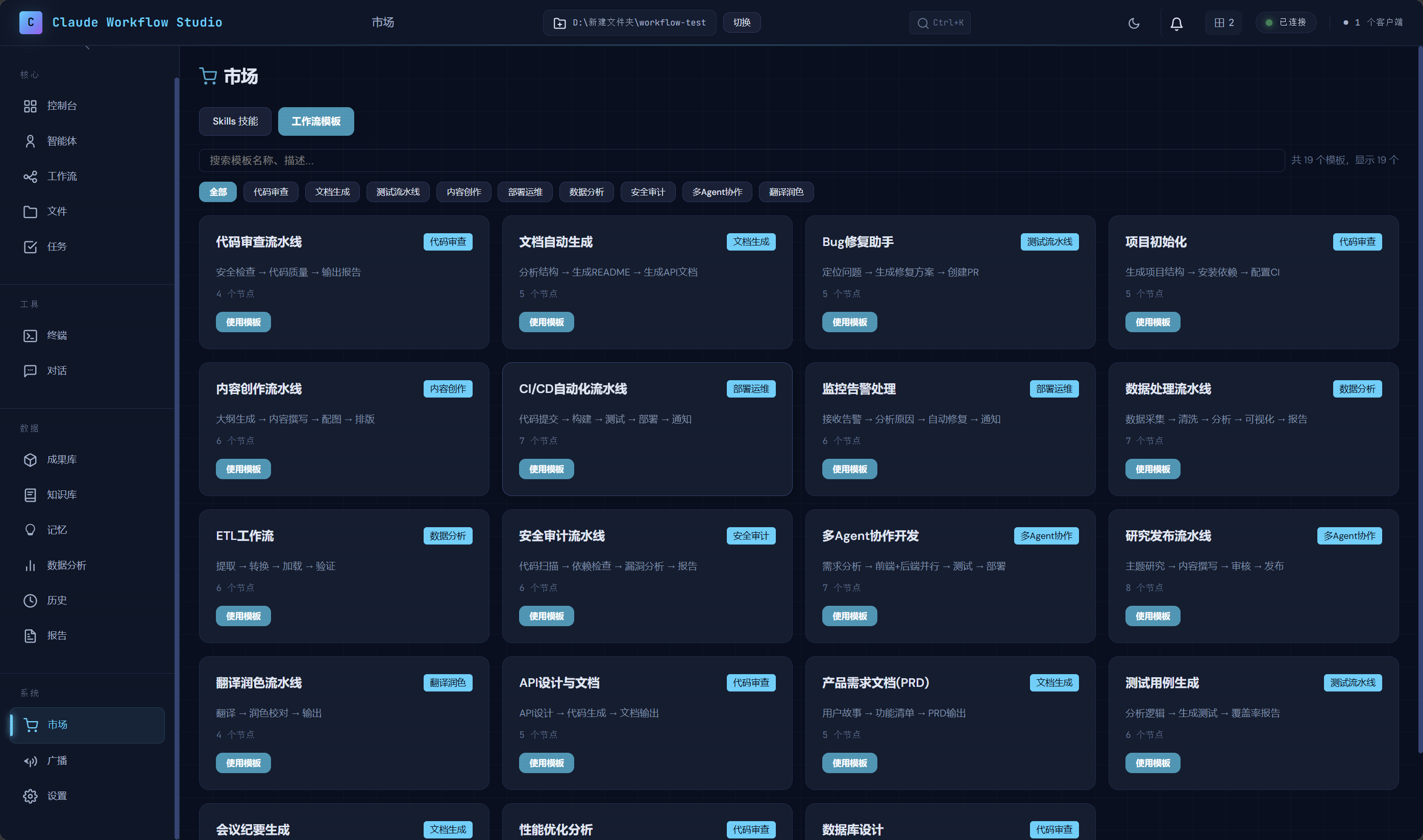The width and height of the screenshot is (1423, 840).
Task: Click the 数据处理流水线 card title
Action: pos(1168,389)
